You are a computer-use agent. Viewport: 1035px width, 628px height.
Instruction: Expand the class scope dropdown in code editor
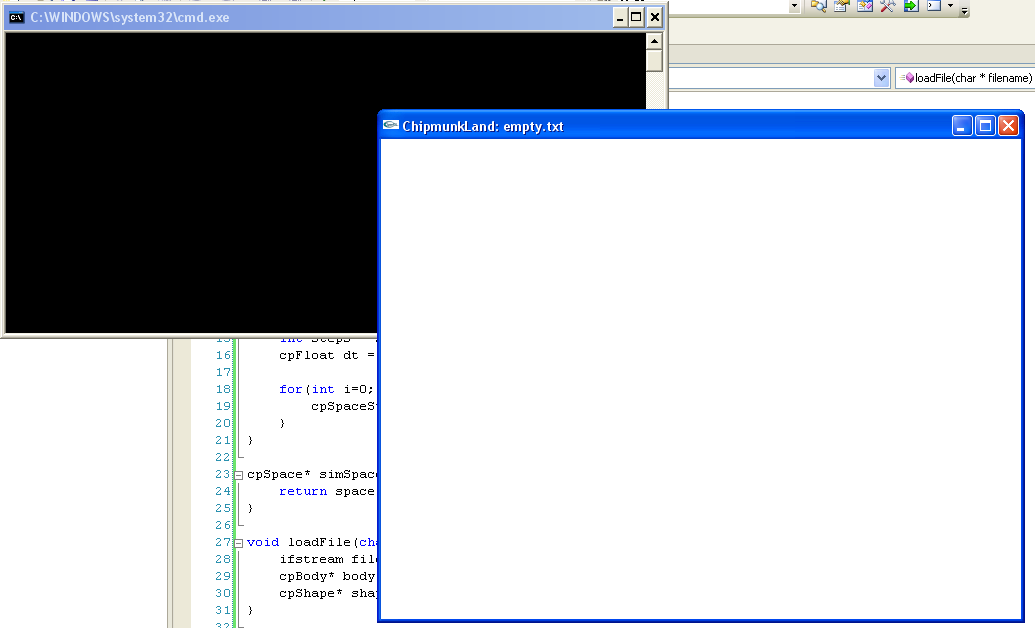tap(881, 78)
